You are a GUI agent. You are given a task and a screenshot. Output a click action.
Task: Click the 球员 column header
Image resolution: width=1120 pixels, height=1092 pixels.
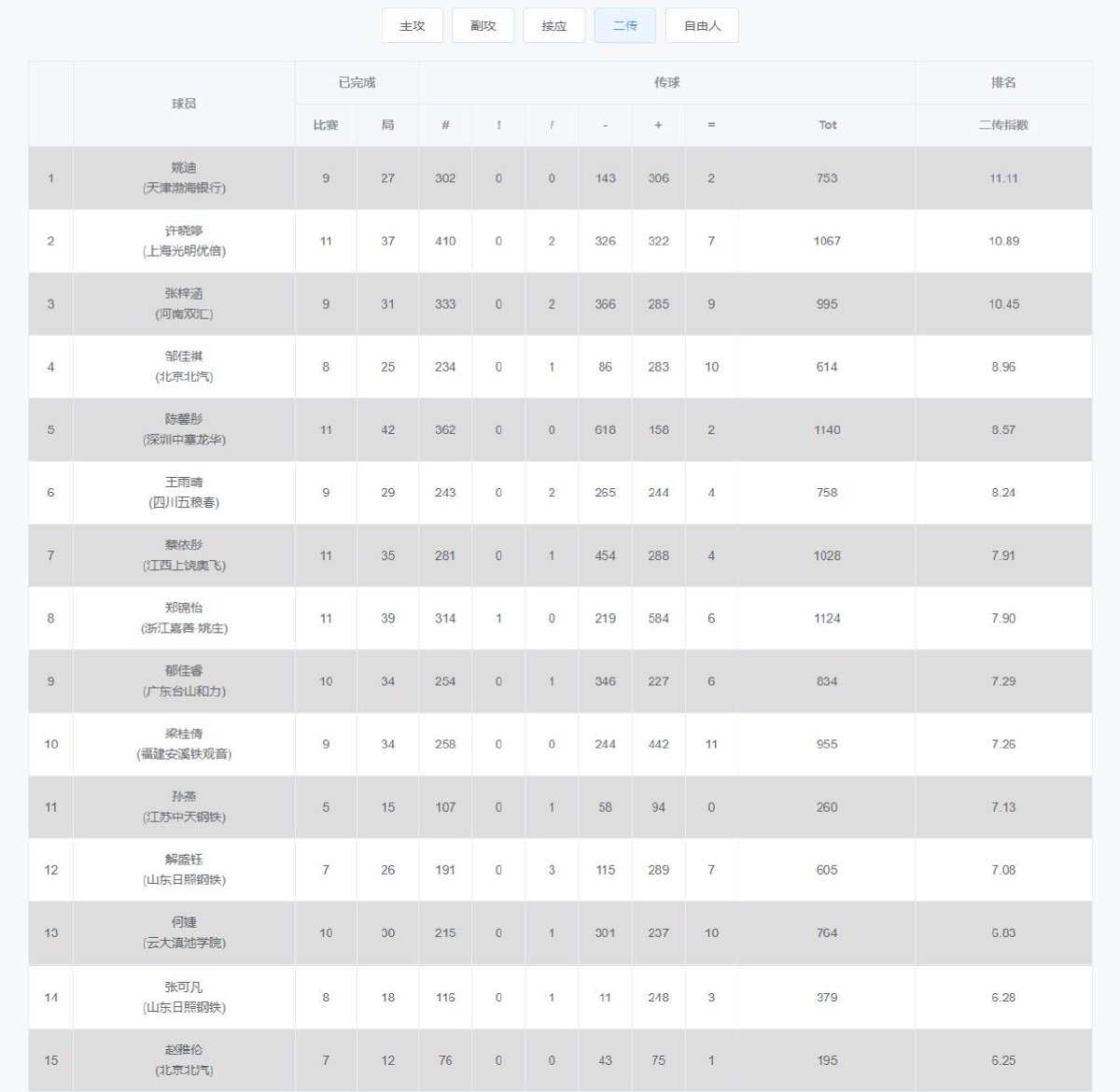pyautogui.click(x=184, y=104)
